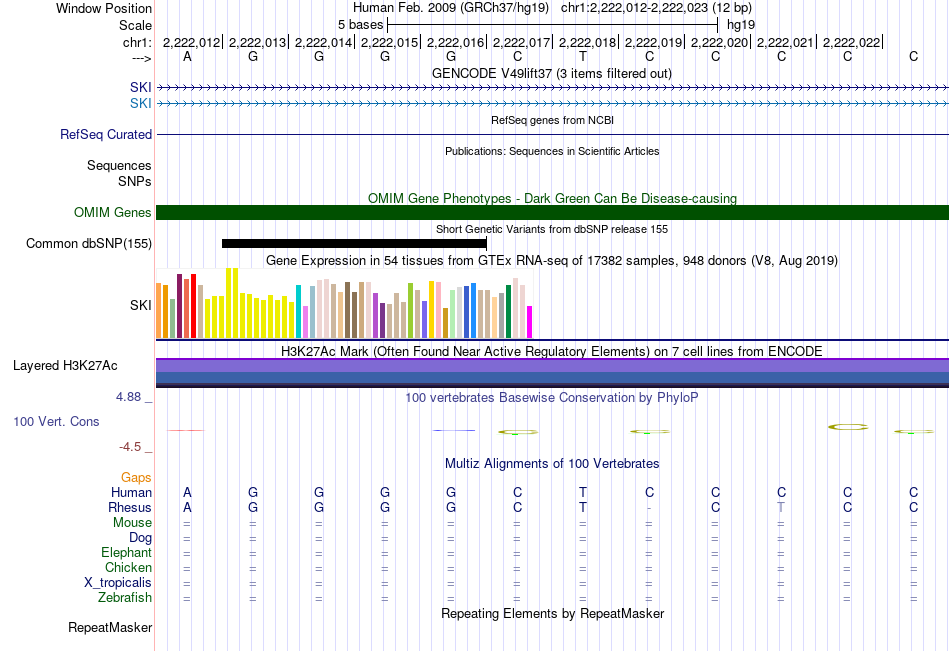Select the RefSeq Curated gene line
Image resolution: width=950 pixels, height=651 pixels.
pos(553,135)
